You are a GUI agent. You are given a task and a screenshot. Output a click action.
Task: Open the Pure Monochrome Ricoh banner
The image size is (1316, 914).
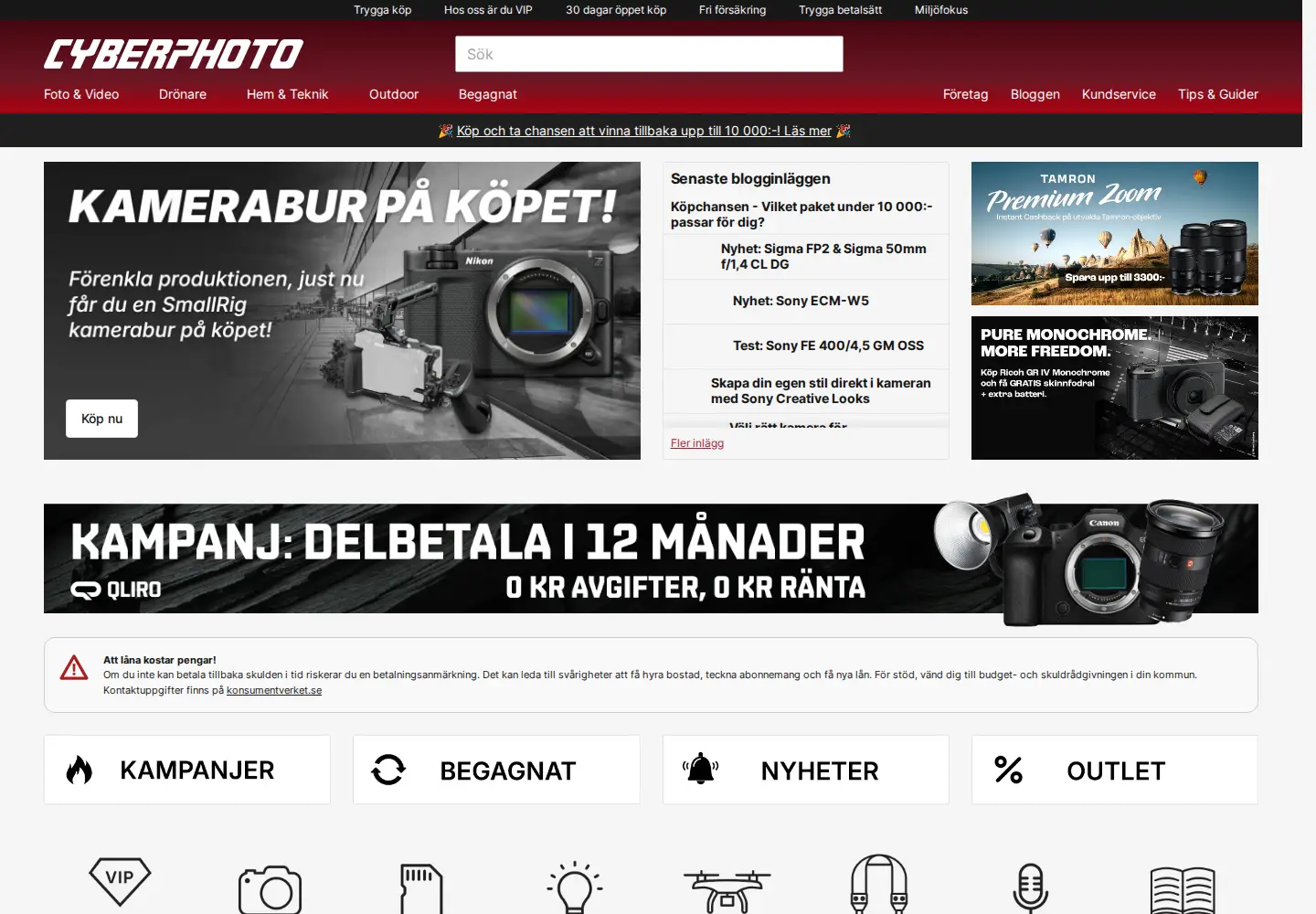click(1115, 388)
